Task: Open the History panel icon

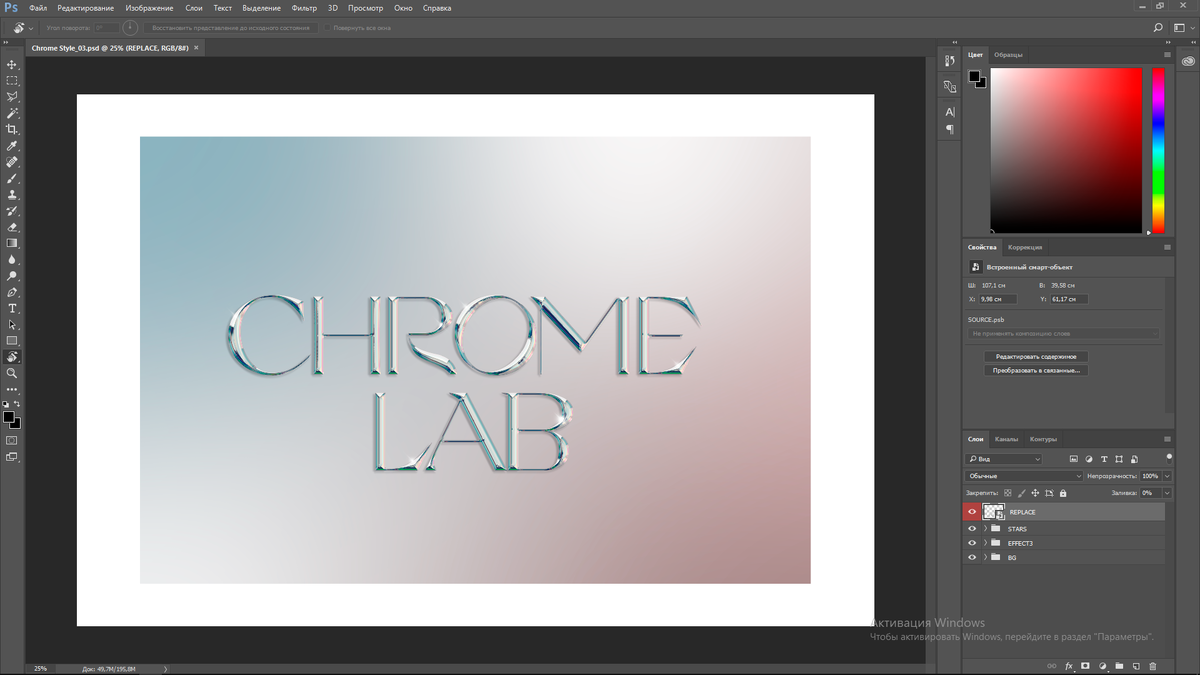Action: [949, 62]
